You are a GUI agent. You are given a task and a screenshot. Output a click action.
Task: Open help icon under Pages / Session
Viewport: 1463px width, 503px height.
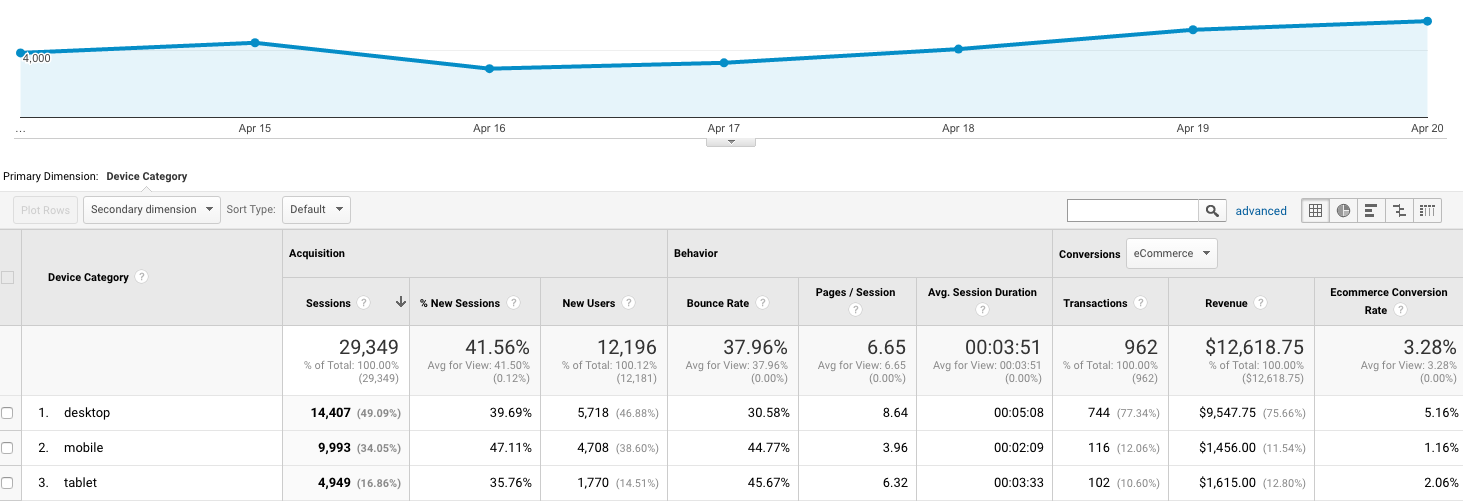tap(855, 311)
